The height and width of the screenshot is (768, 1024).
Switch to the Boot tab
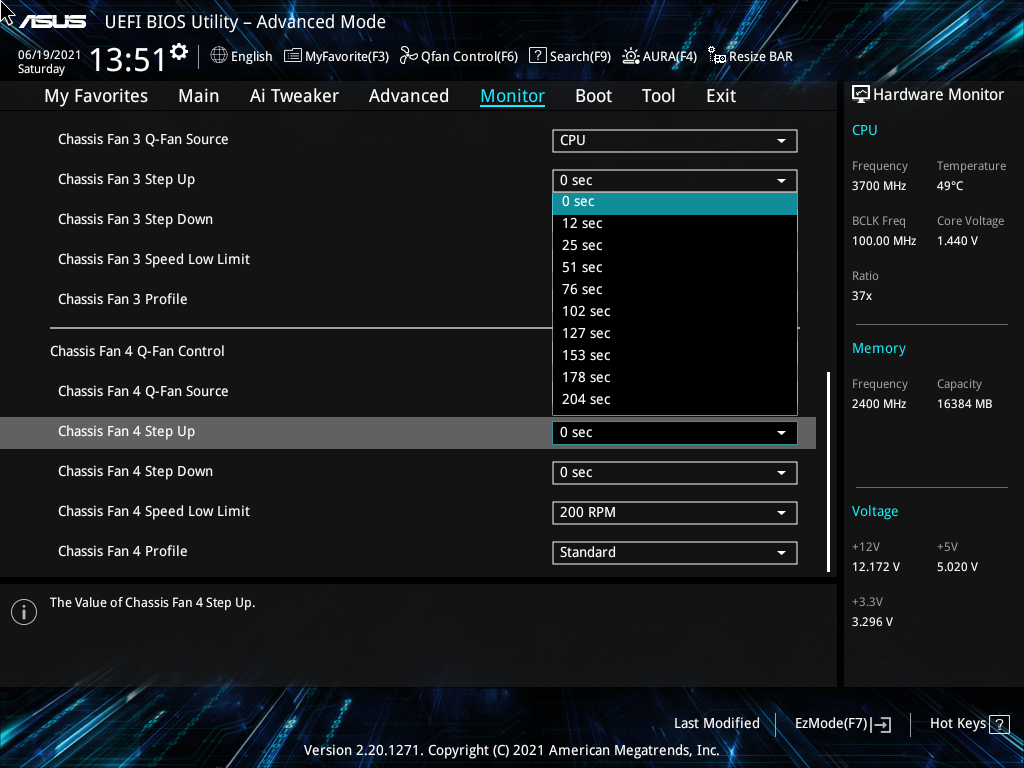pyautogui.click(x=593, y=95)
